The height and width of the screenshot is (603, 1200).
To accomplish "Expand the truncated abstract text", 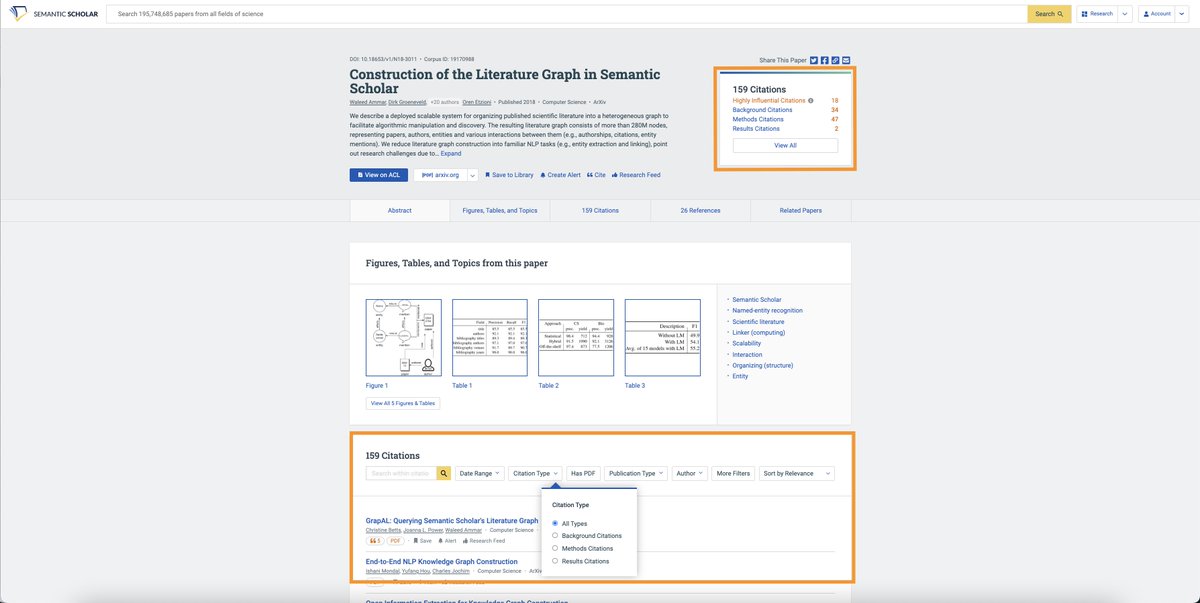I will [451, 153].
